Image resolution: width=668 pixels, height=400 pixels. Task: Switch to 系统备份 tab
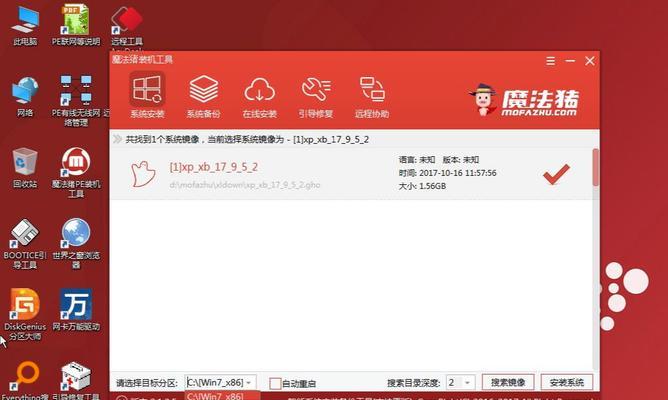(x=204, y=96)
